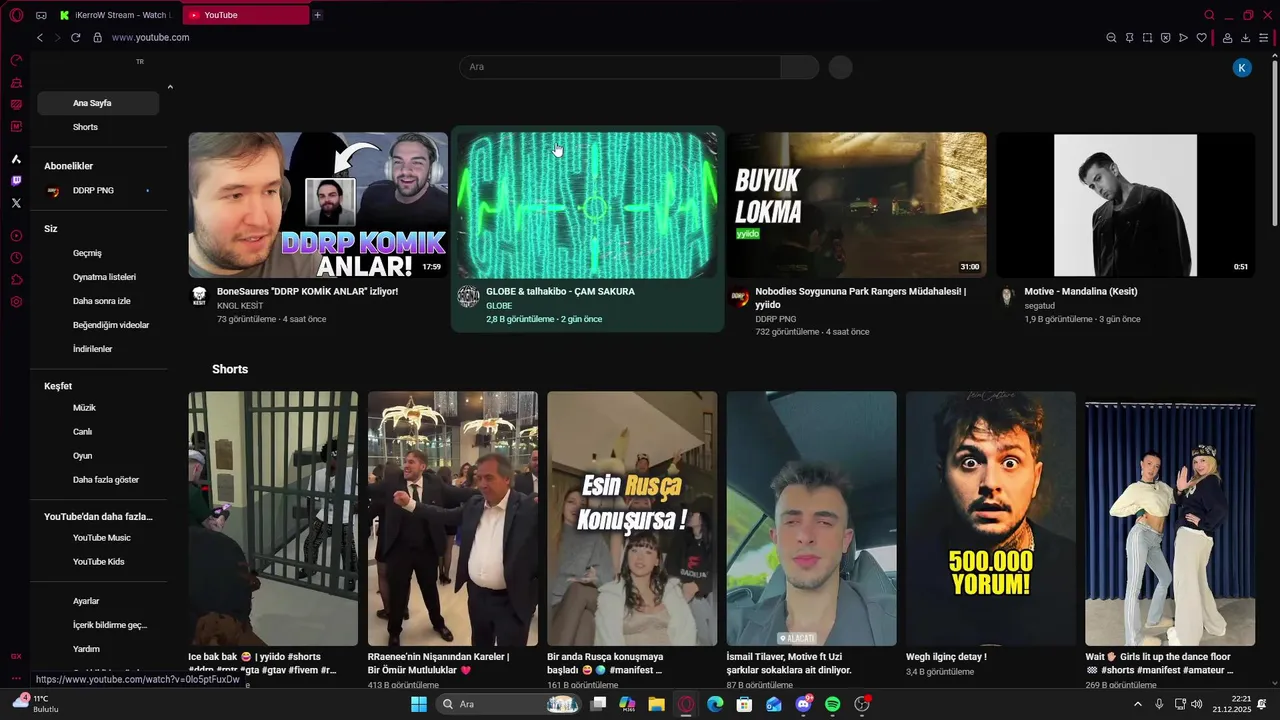Open Opera sidebar Settings gear icon

click(16, 302)
